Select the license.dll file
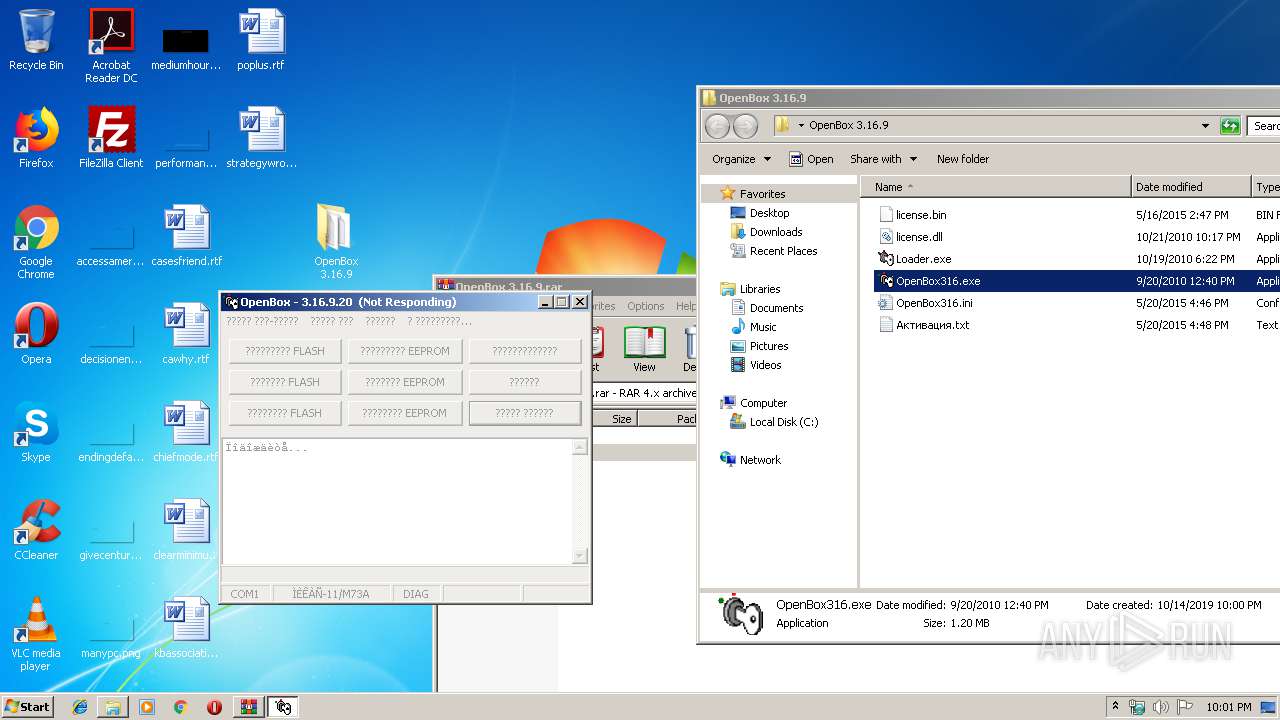This screenshot has width=1280, height=720. coord(918,237)
